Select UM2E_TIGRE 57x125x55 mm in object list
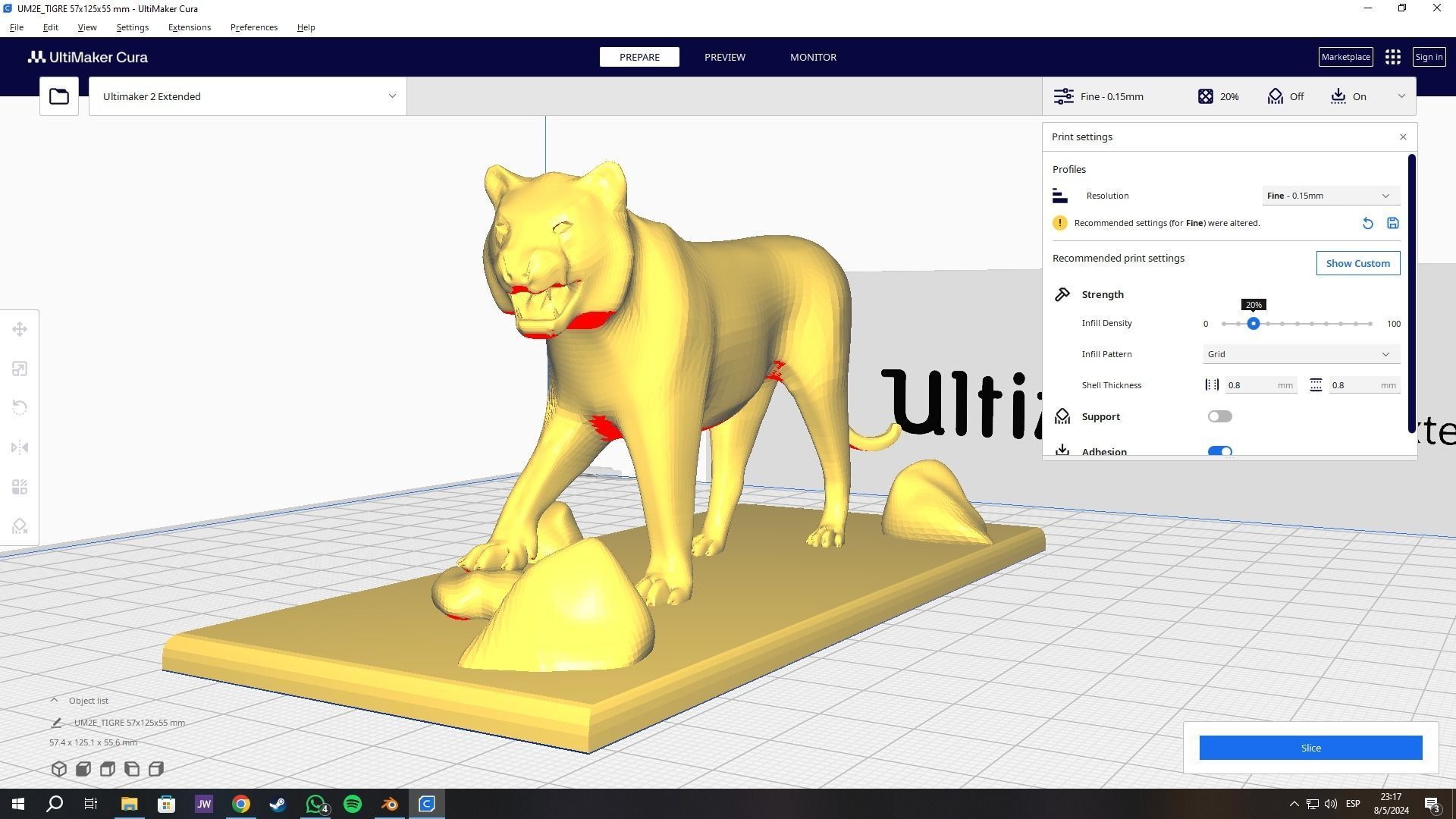 pos(130,723)
